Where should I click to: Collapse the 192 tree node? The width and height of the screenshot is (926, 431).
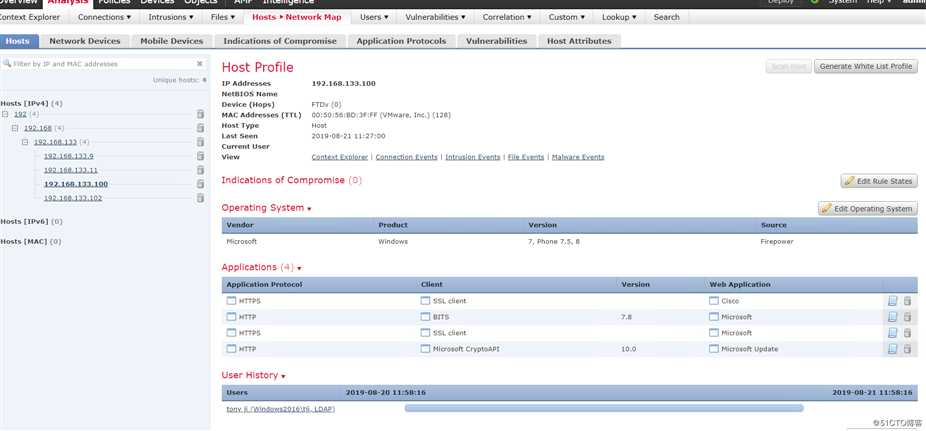point(5,114)
